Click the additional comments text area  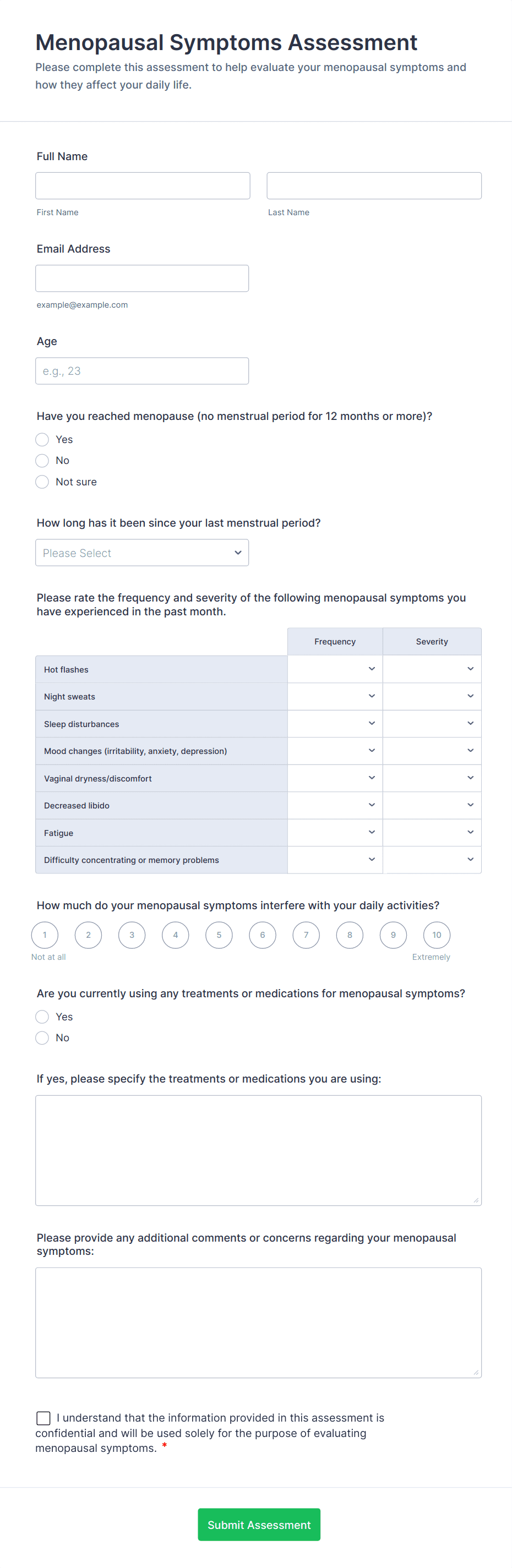click(x=258, y=1322)
